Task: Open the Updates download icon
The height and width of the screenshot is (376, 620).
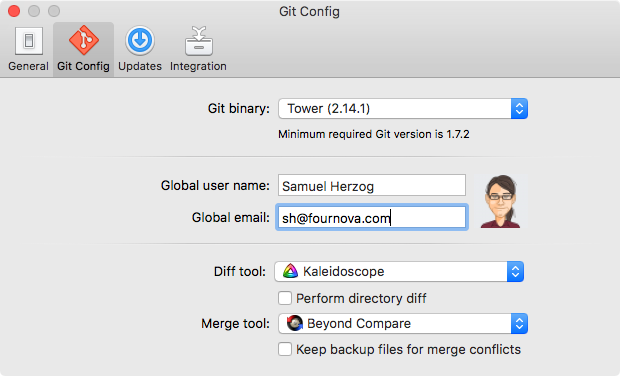Action: click(140, 40)
